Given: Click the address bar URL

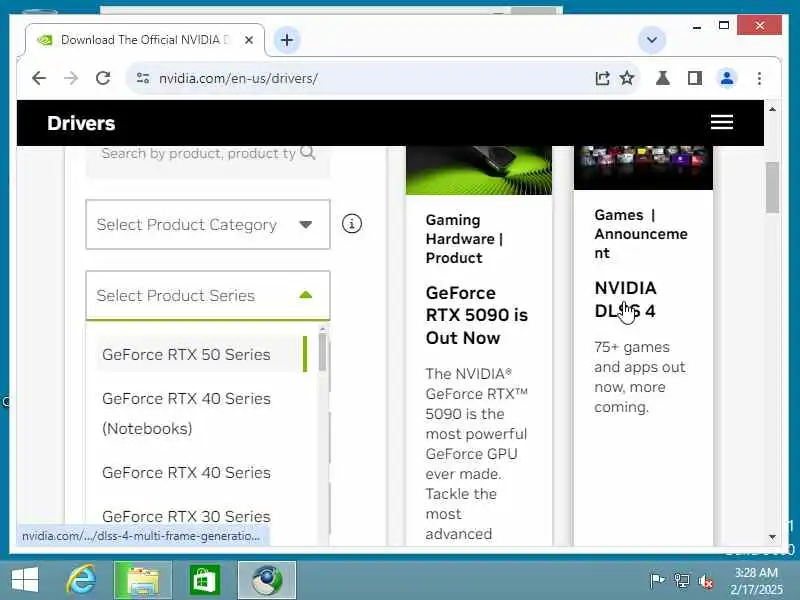Looking at the screenshot, I should tap(238, 78).
